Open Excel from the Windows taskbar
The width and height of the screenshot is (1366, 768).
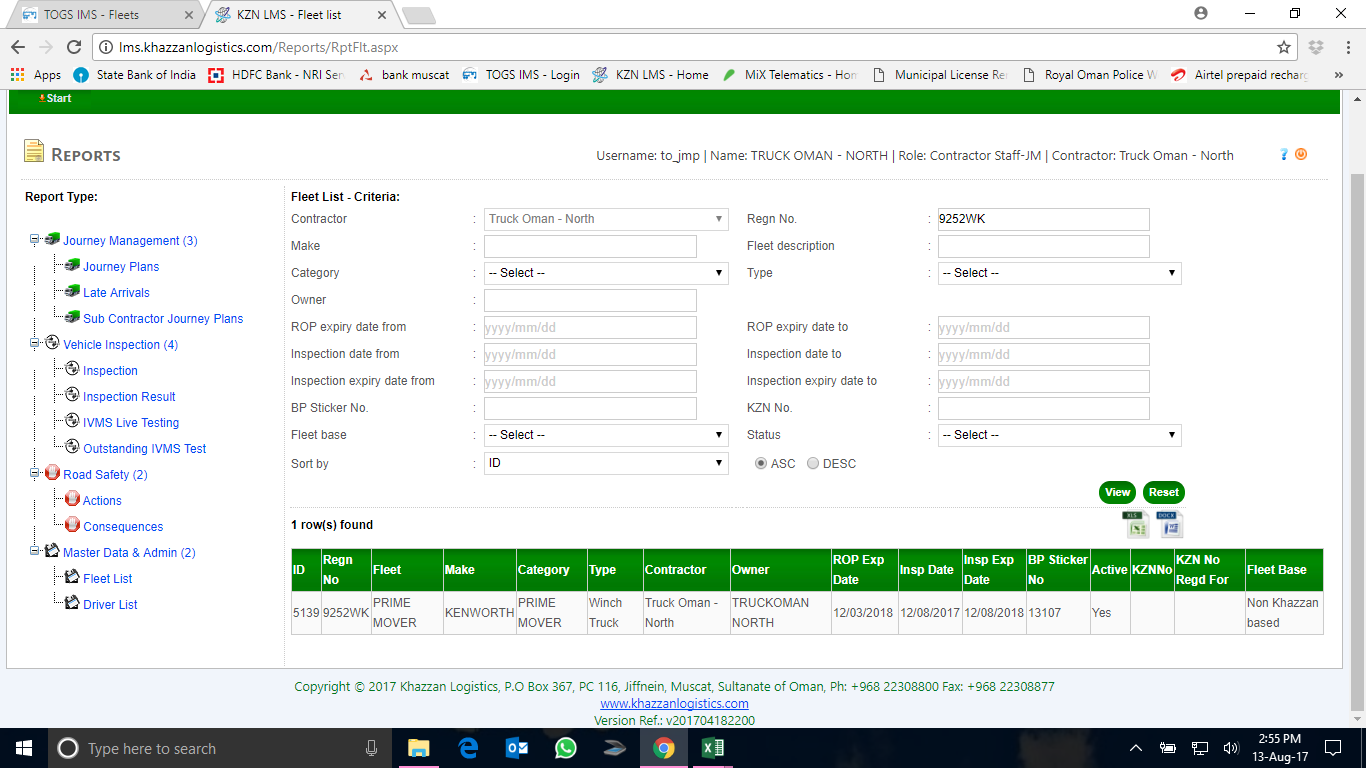click(x=712, y=748)
